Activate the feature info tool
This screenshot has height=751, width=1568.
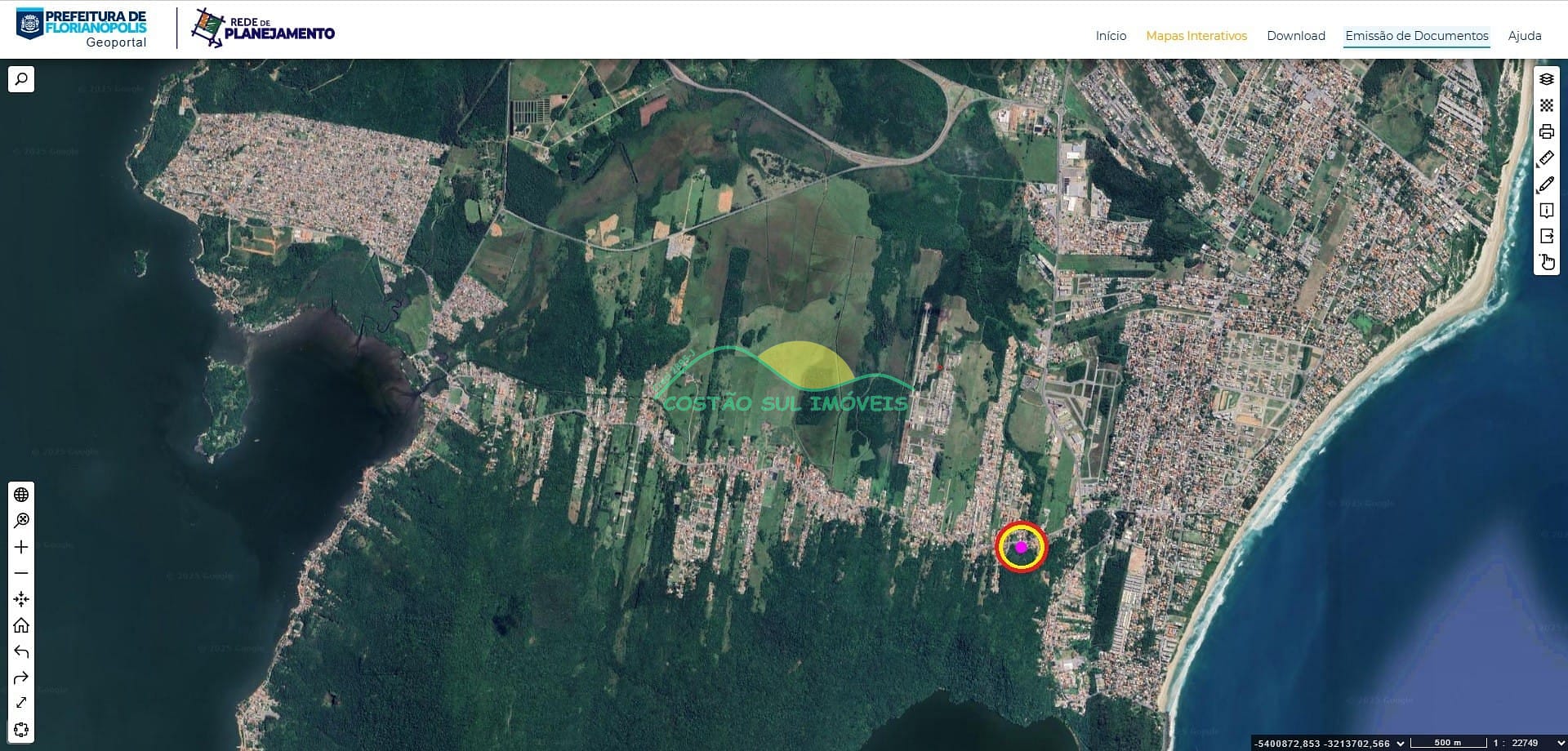tap(1546, 211)
